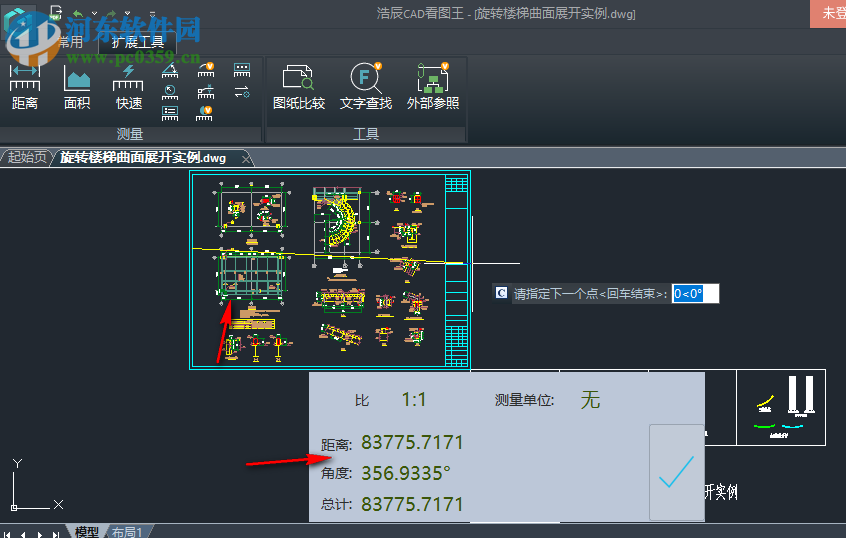
Task: Click the 测量 panel group label
Action: click(x=130, y=134)
